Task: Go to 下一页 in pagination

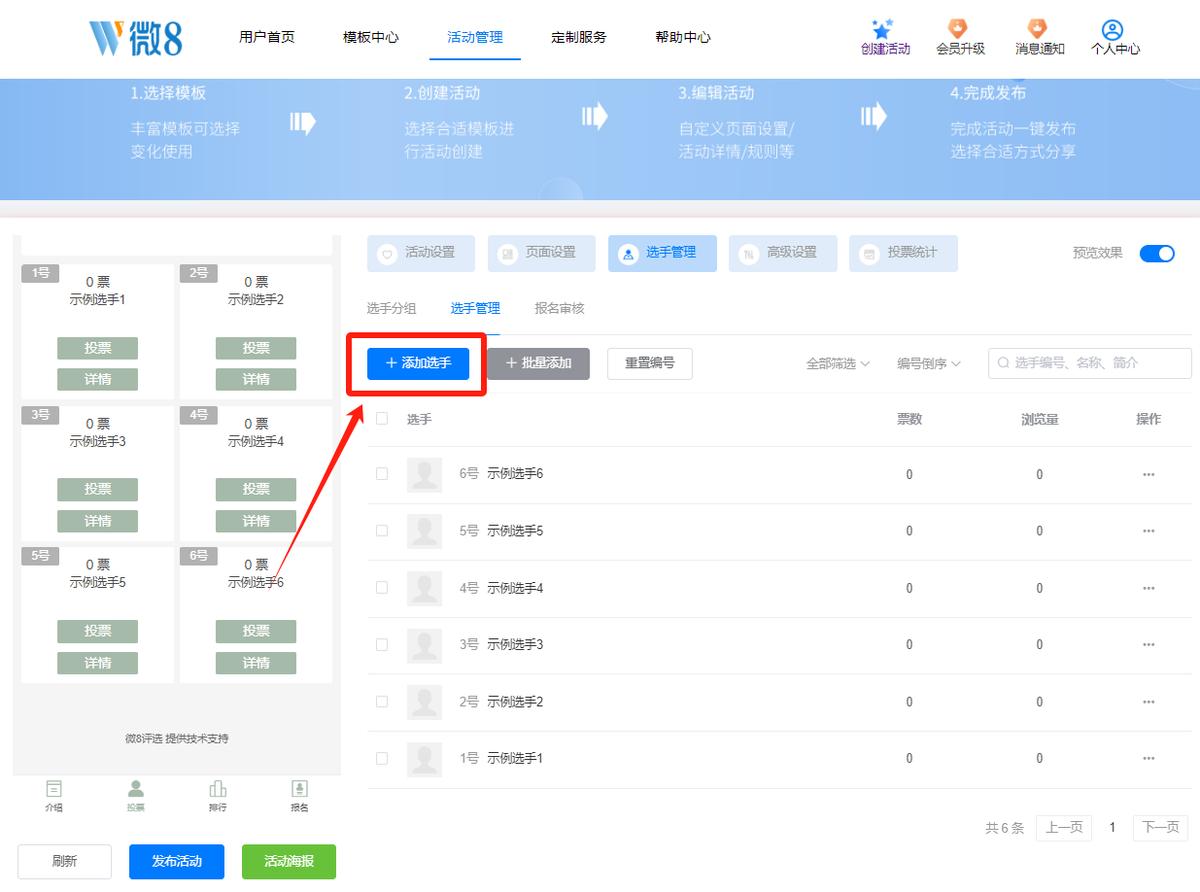Action: point(1160,827)
